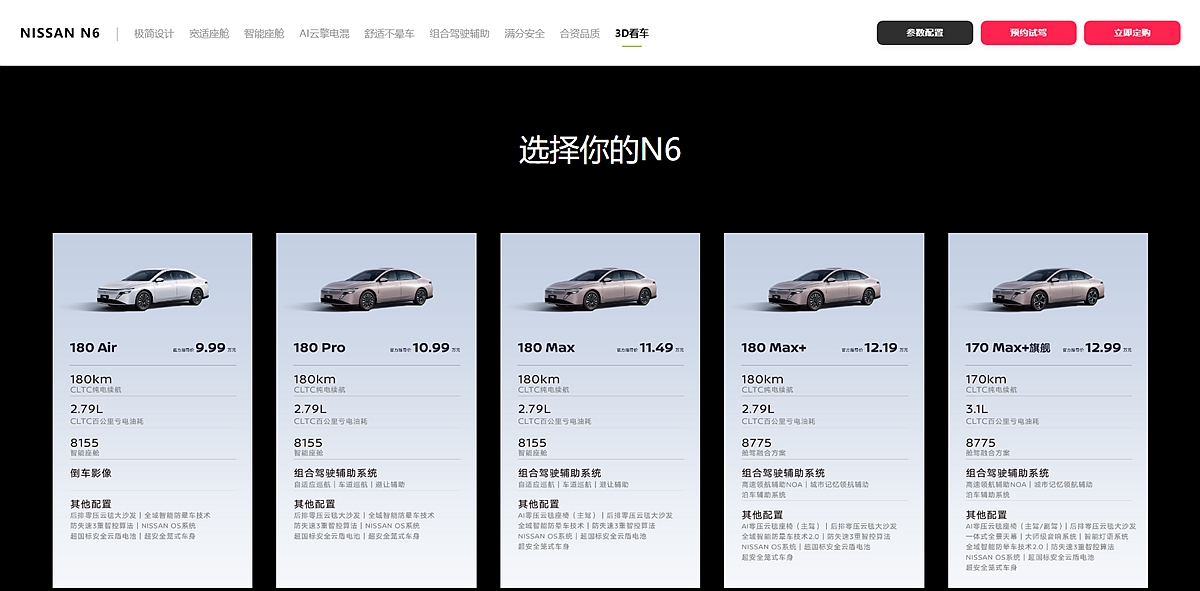
Task: Select the 180 Max+ car image
Action: click(x=824, y=287)
